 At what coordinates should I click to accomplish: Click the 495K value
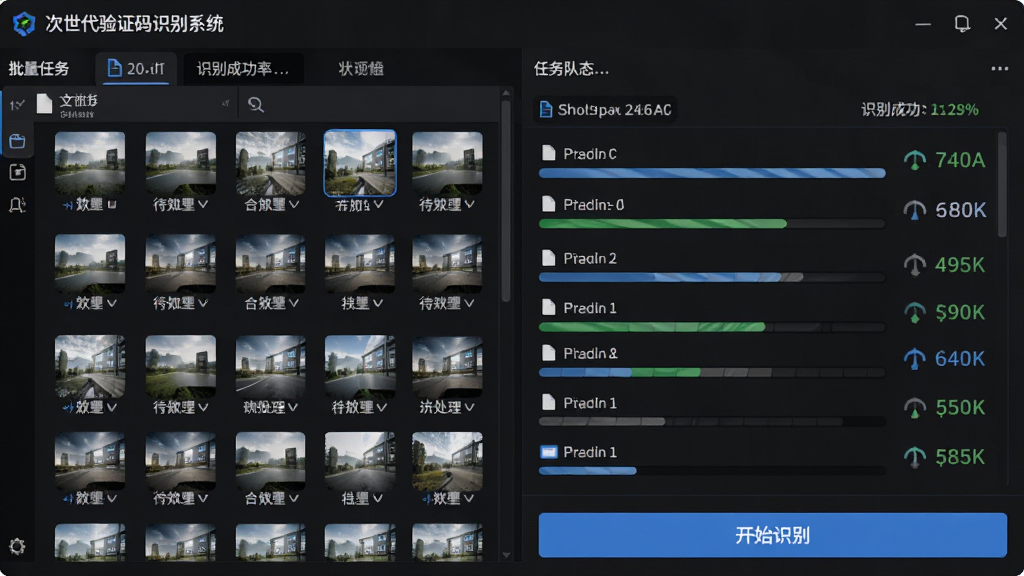[x=960, y=264]
